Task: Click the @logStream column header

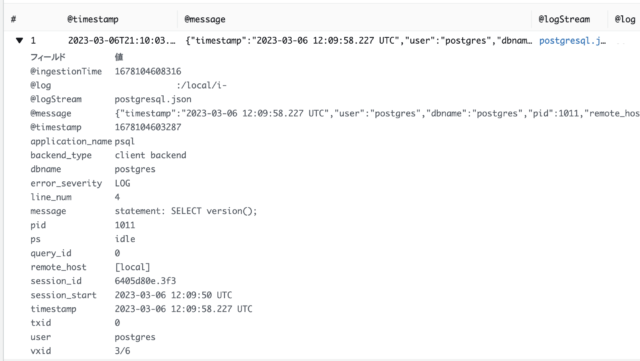Action: pyautogui.click(x=564, y=19)
